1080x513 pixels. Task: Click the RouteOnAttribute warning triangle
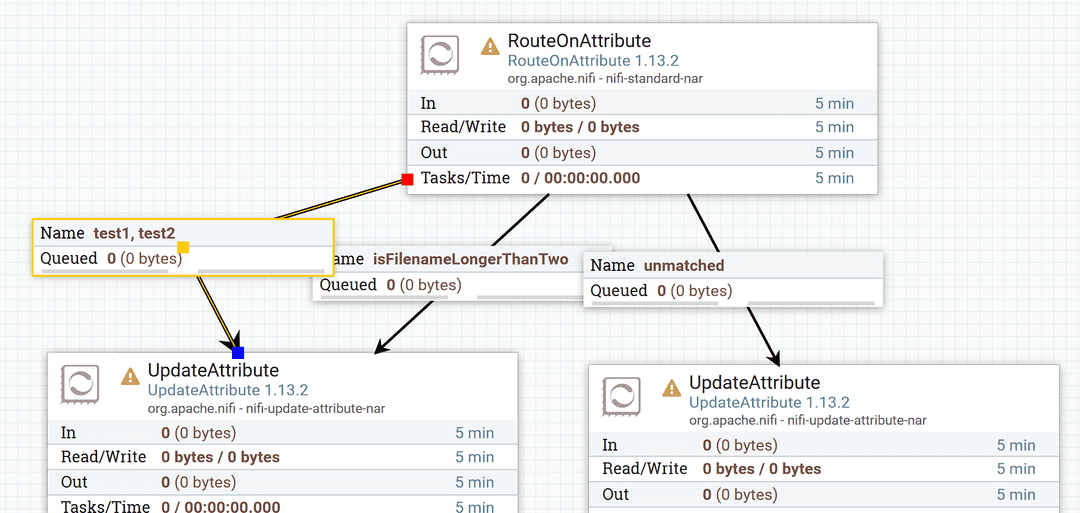[490, 46]
